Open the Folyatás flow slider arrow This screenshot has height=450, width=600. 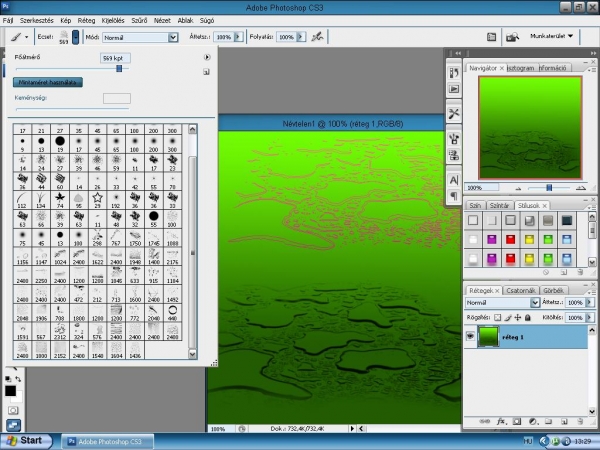point(301,37)
